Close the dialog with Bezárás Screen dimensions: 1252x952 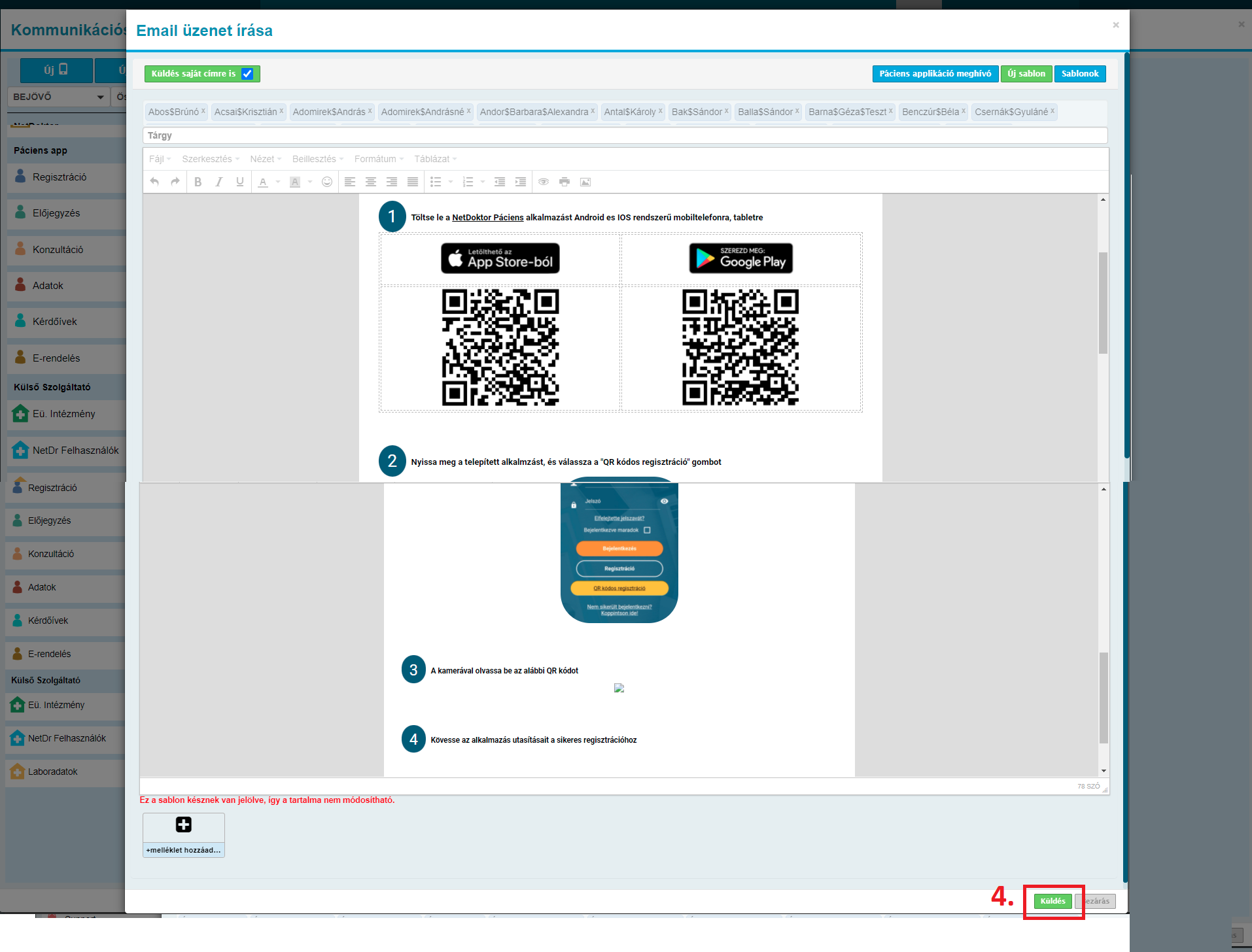click(x=1096, y=901)
